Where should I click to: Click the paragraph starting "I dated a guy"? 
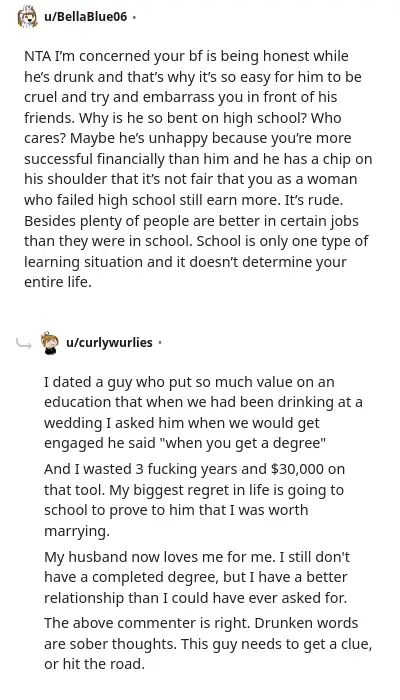(x=204, y=412)
